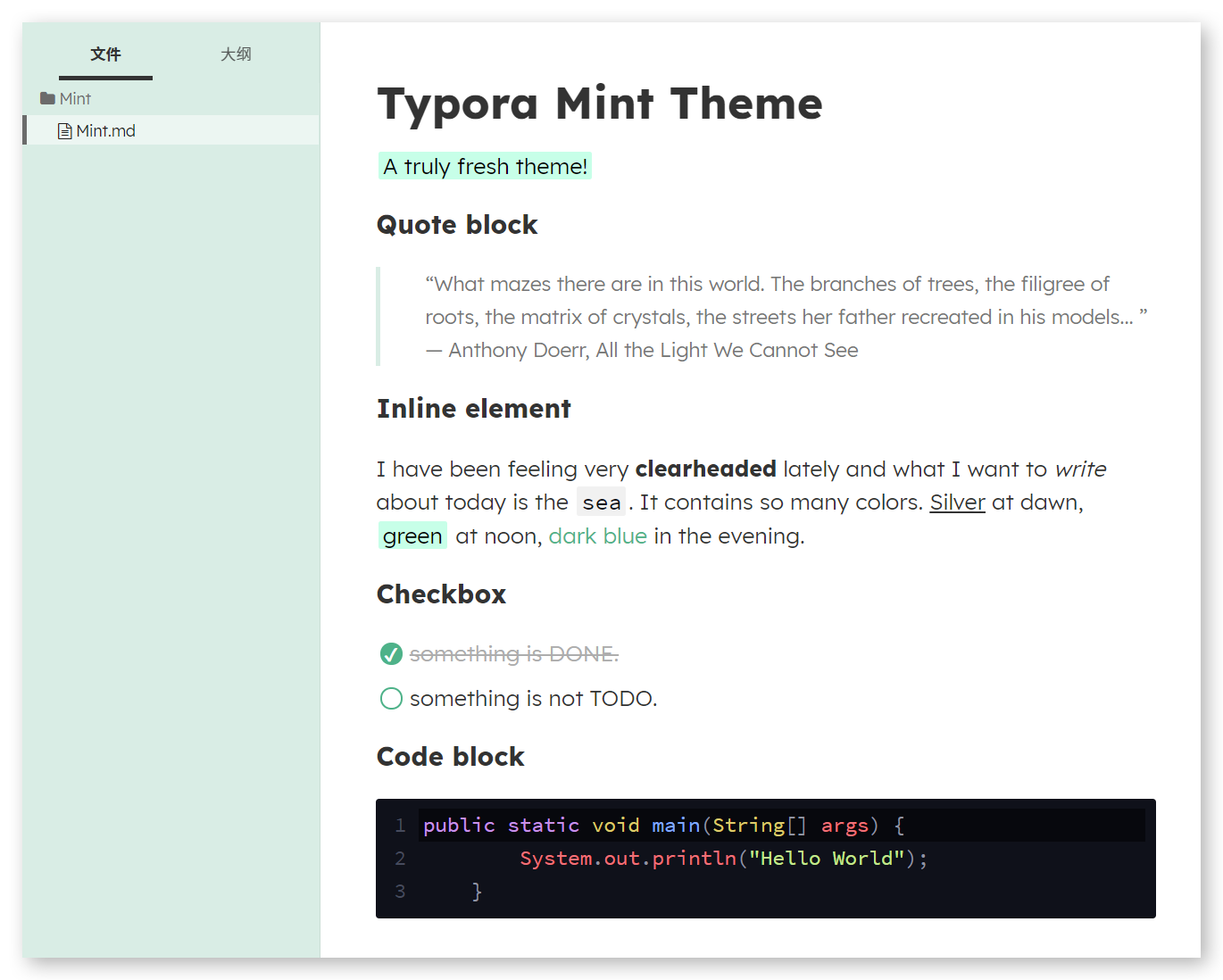This screenshot has height=980, width=1223.
Task: Click the Mint folder icon
Action: [x=47, y=98]
